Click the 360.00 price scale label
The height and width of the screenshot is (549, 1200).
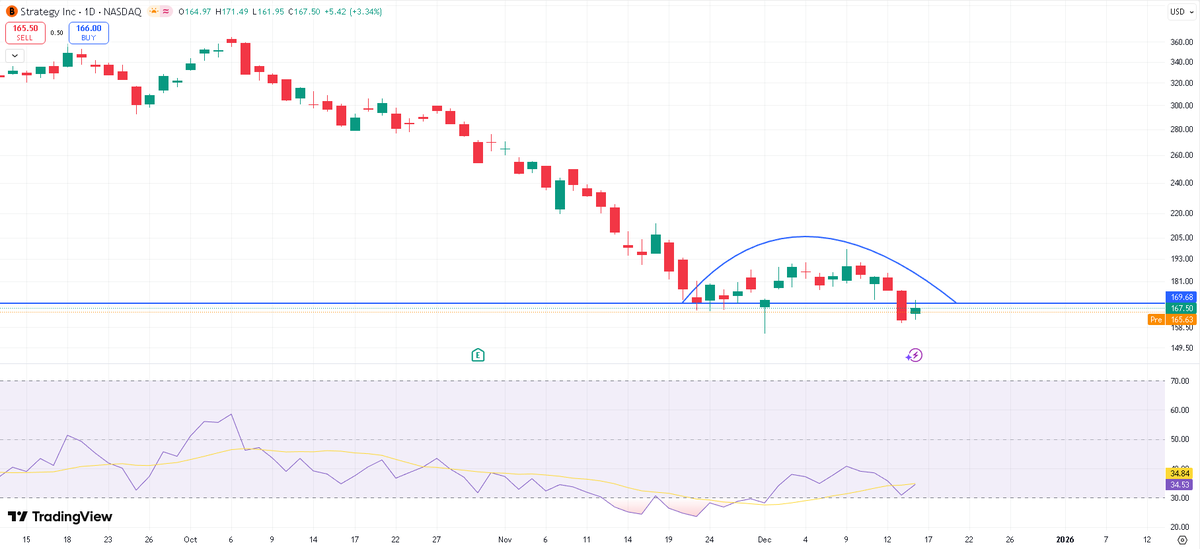(x=1180, y=42)
